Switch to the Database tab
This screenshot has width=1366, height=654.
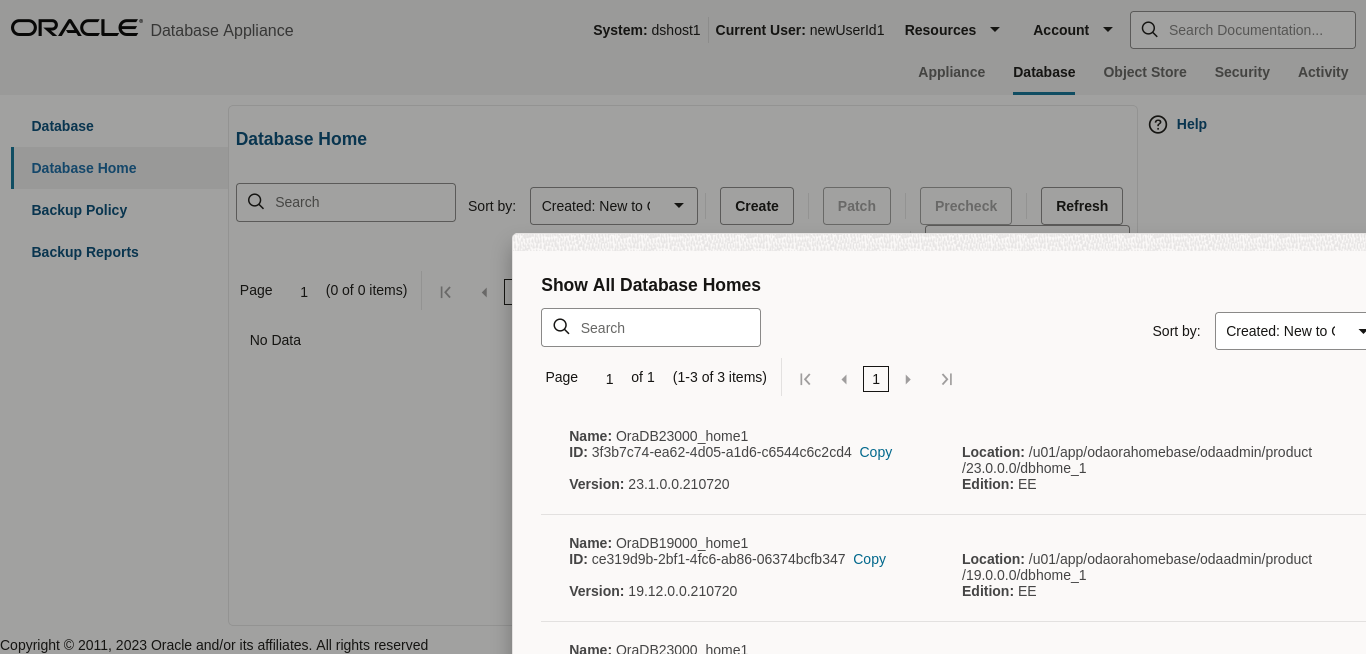click(1044, 72)
